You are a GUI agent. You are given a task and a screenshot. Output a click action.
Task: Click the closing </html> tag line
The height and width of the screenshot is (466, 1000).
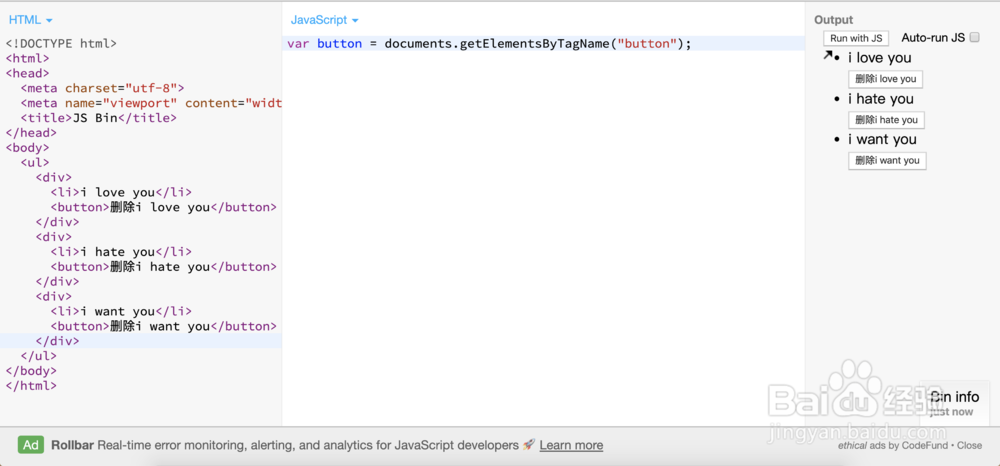pos(31,386)
